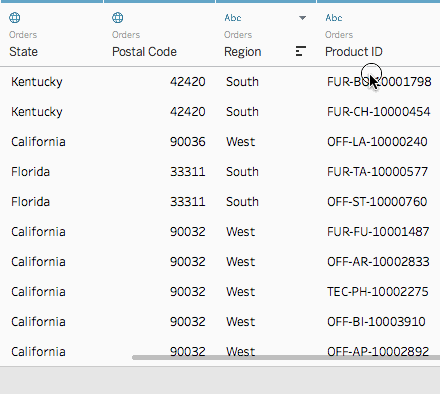Click South region in FUR-CH-10000454 row
The image size is (440, 394).
tap(242, 112)
